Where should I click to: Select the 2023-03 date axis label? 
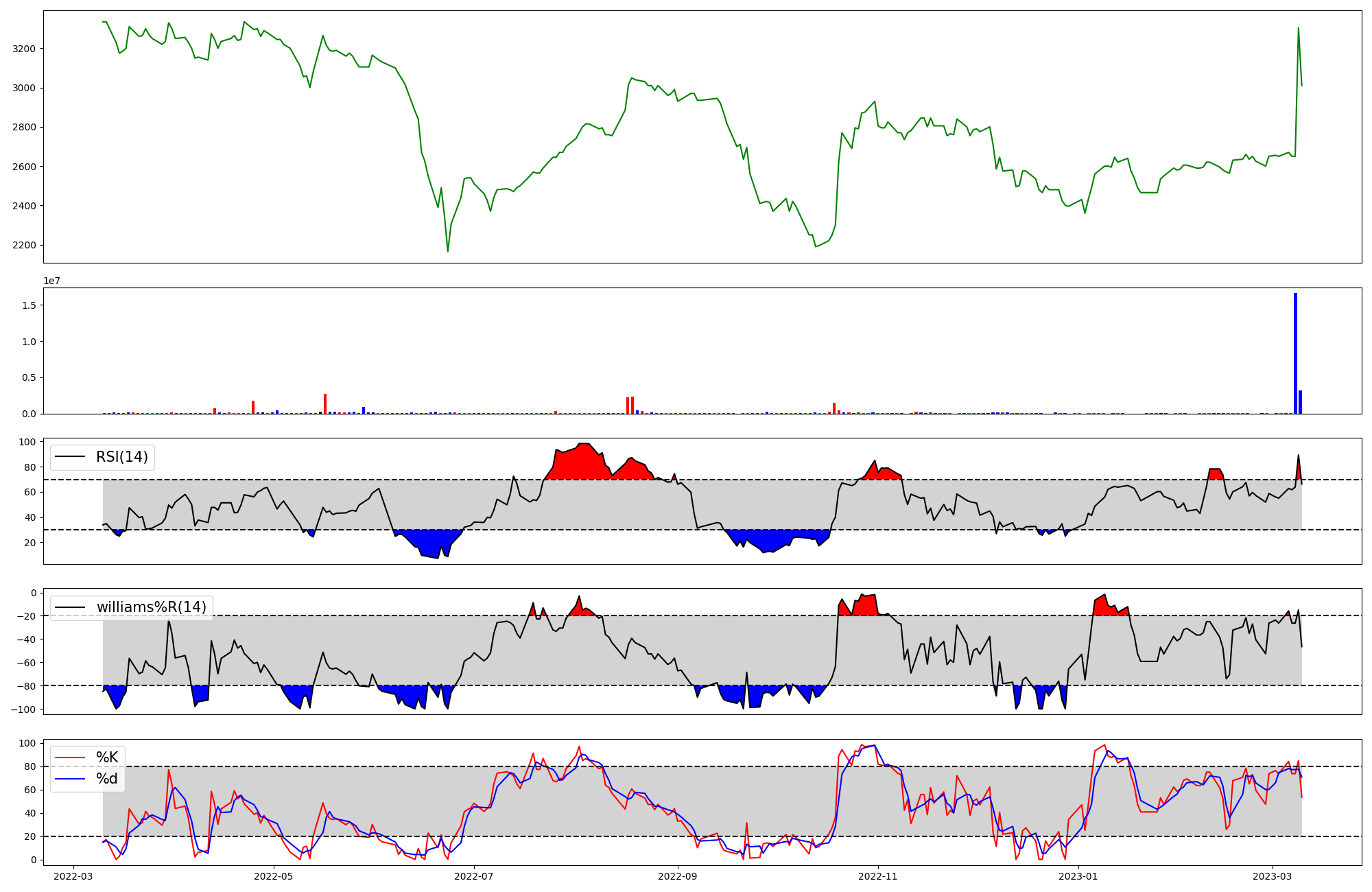click(x=1273, y=876)
